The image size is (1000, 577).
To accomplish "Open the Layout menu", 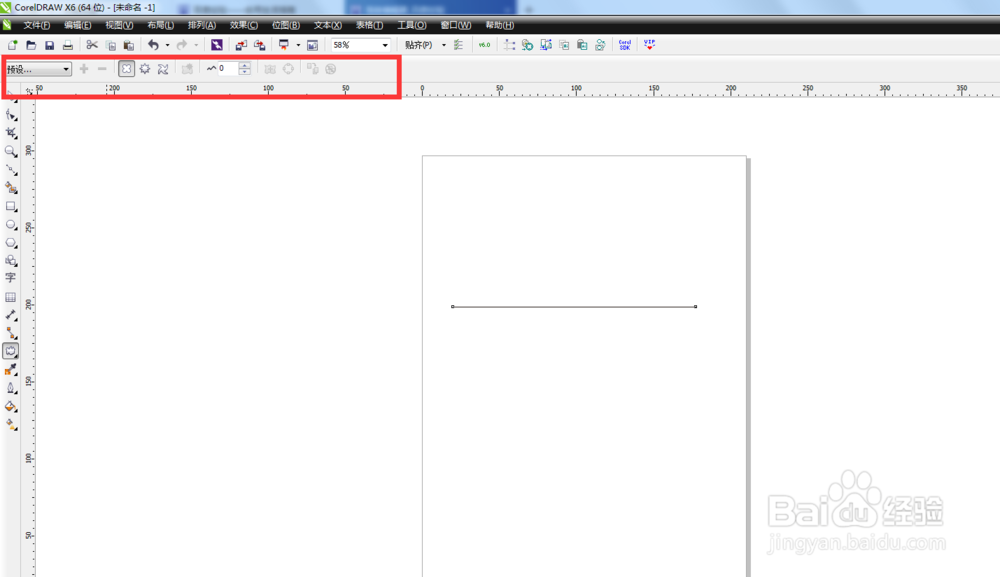I will [x=160, y=25].
